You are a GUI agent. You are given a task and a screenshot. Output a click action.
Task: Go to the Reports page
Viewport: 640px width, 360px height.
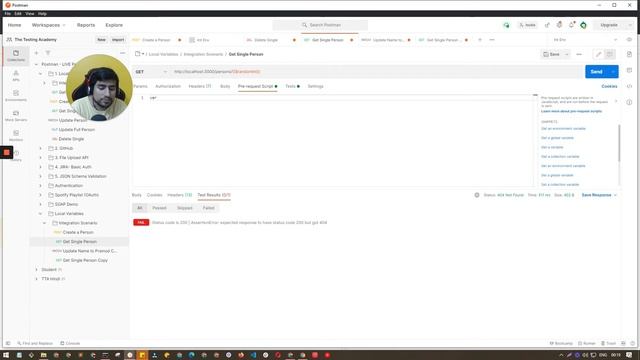[x=86, y=25]
